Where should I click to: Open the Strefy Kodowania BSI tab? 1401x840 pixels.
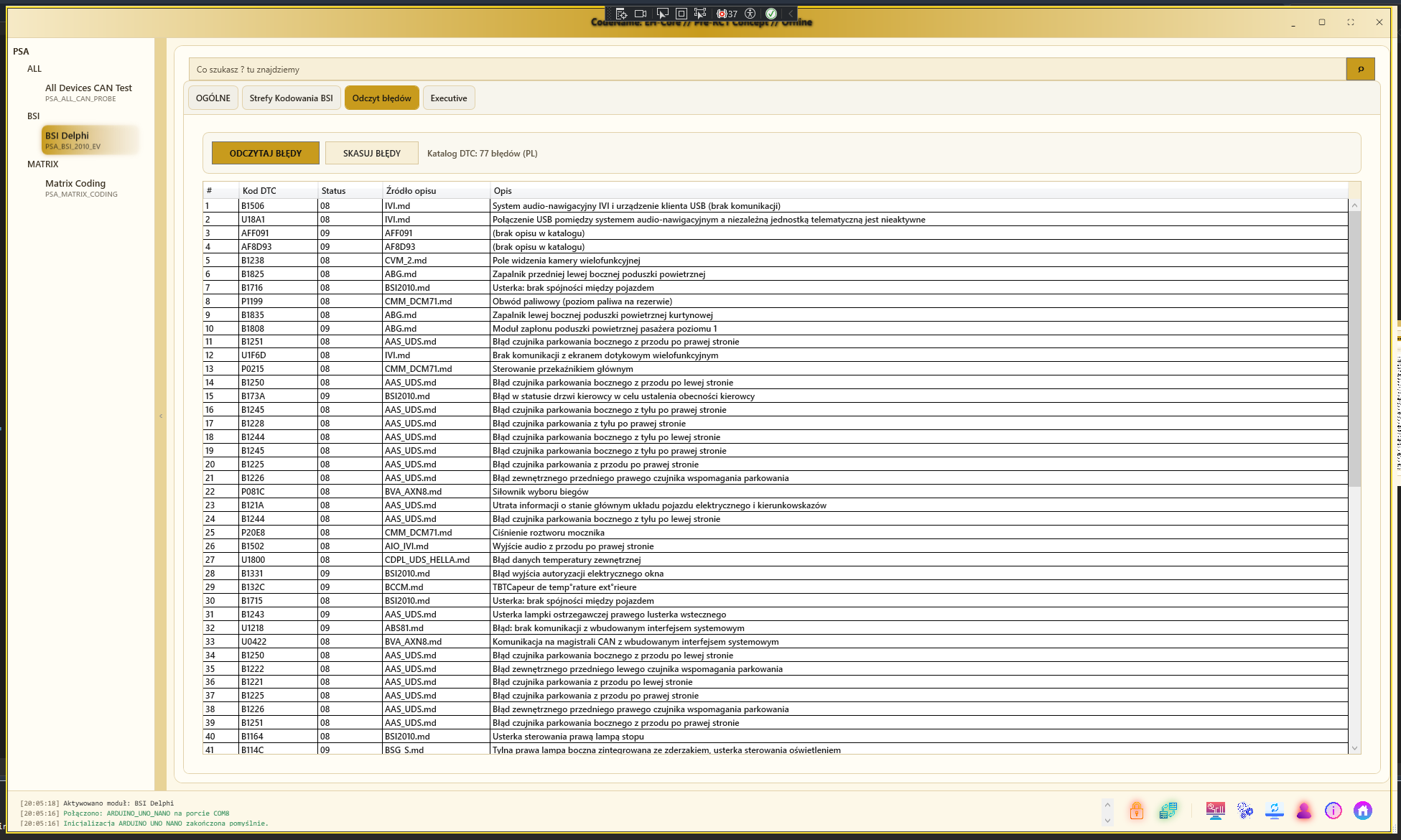click(291, 98)
